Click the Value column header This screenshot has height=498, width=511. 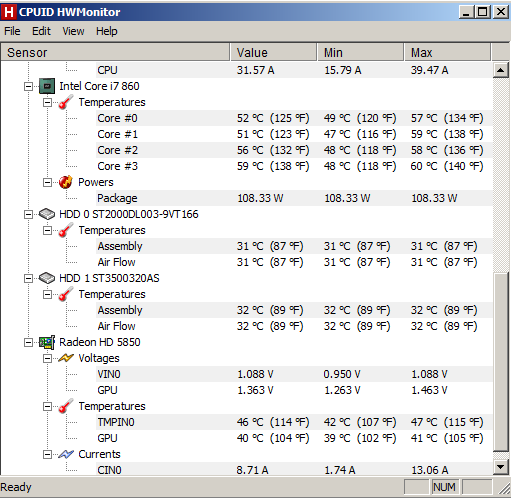click(273, 53)
